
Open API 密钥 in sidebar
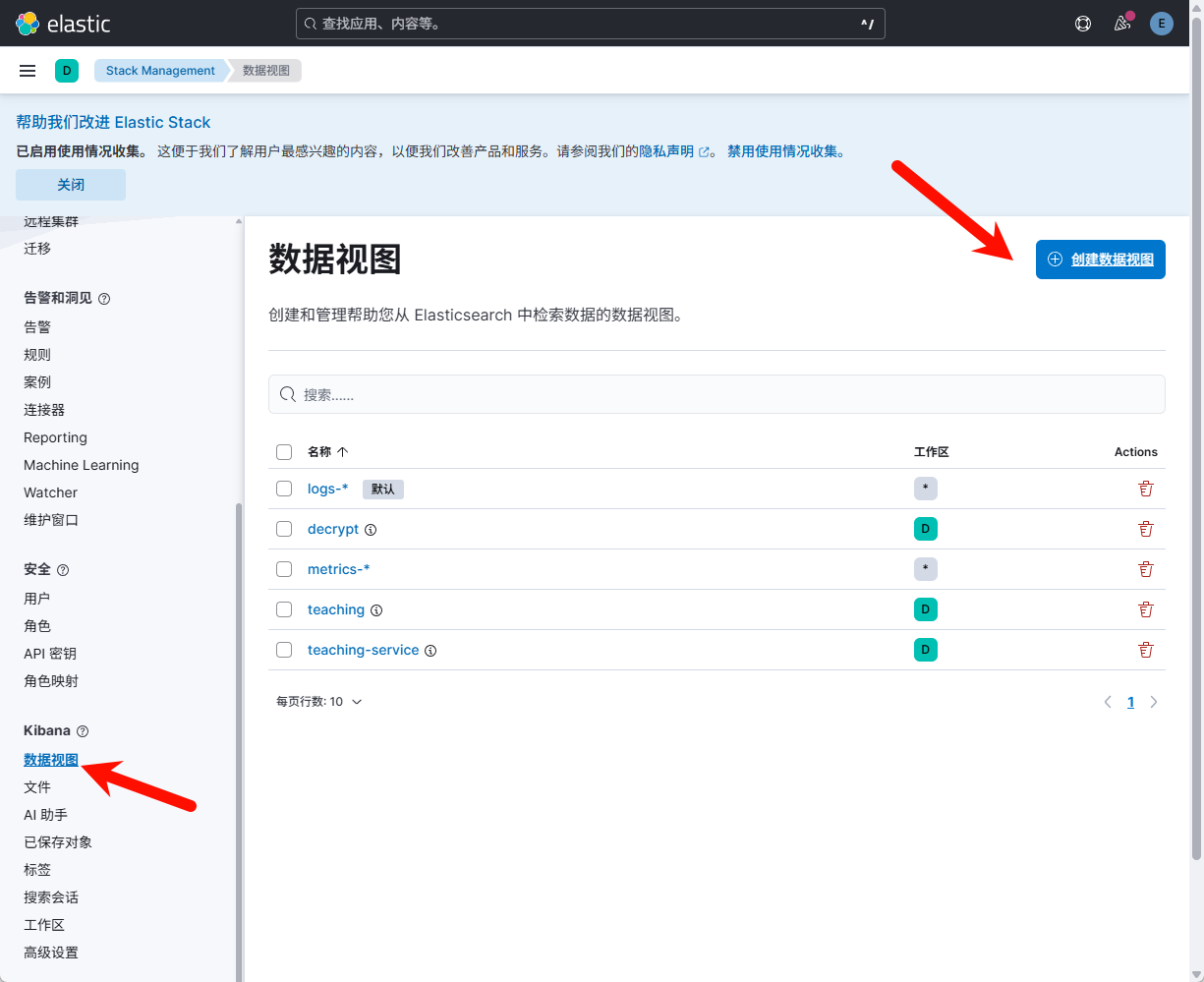click(50, 654)
